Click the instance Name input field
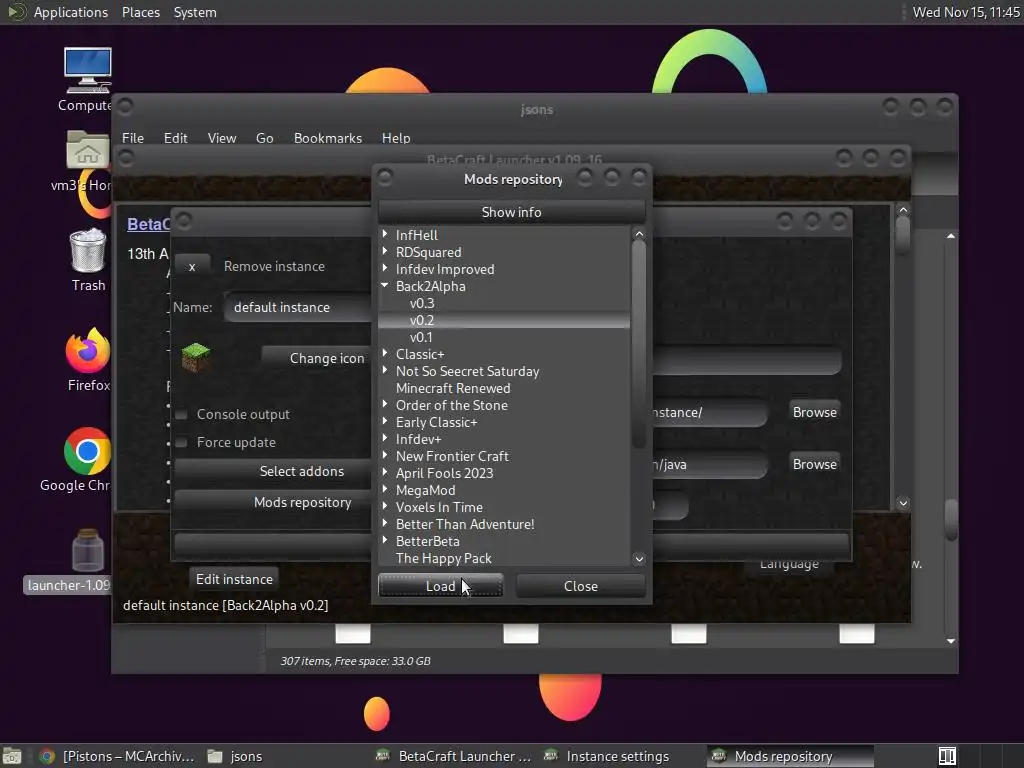Viewport: 1024px width, 768px height. [298, 307]
